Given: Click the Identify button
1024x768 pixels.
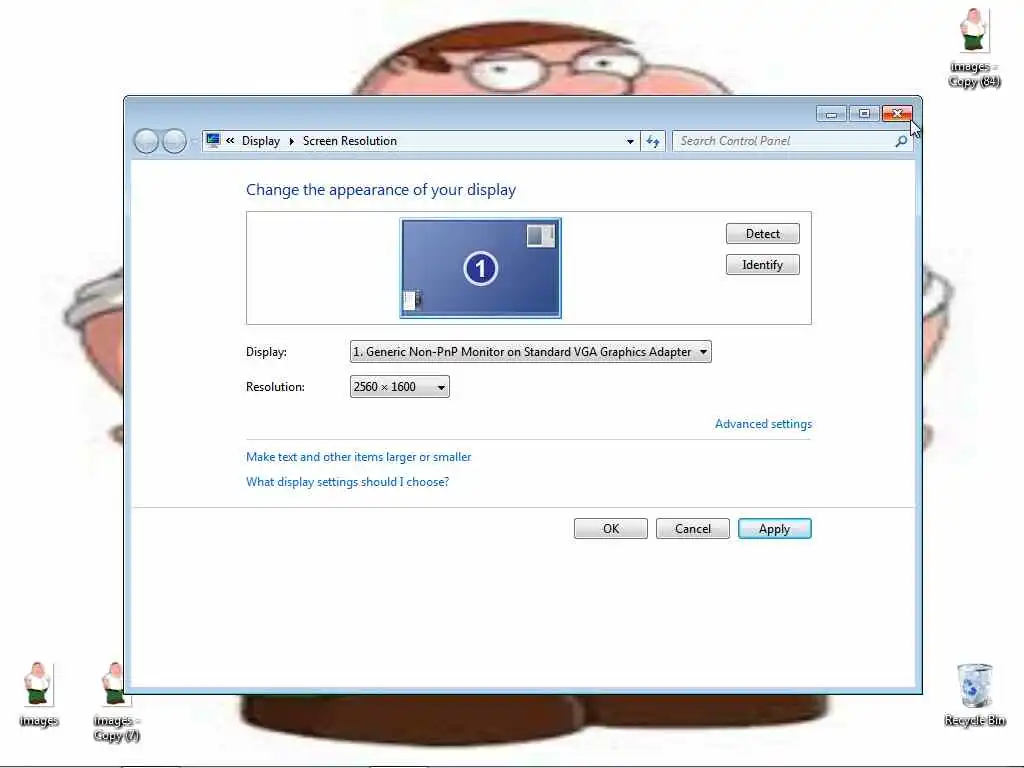Looking at the screenshot, I should click(762, 264).
